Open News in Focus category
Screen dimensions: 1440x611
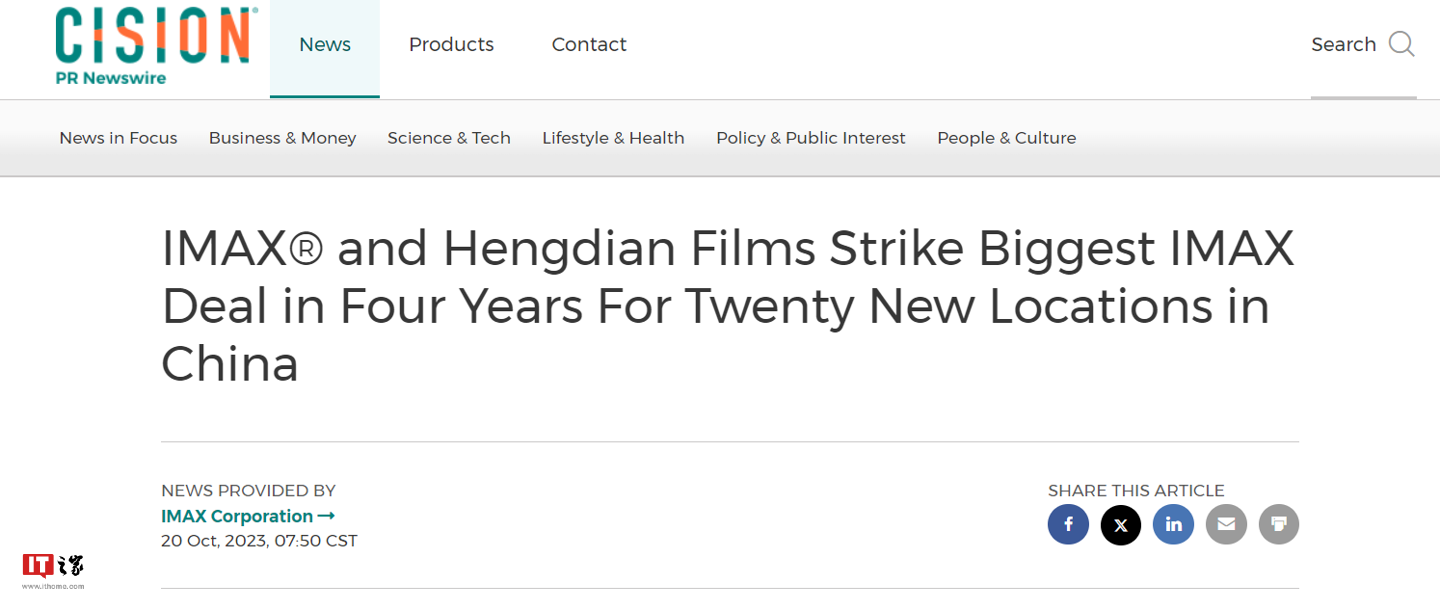pyautogui.click(x=118, y=138)
